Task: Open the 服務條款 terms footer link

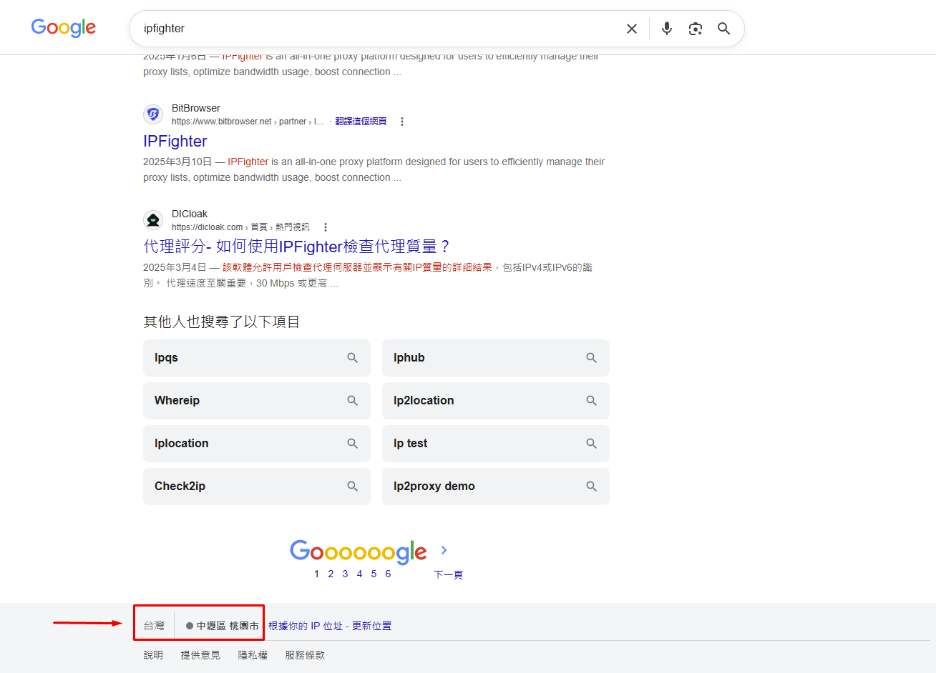Action: 305,655
